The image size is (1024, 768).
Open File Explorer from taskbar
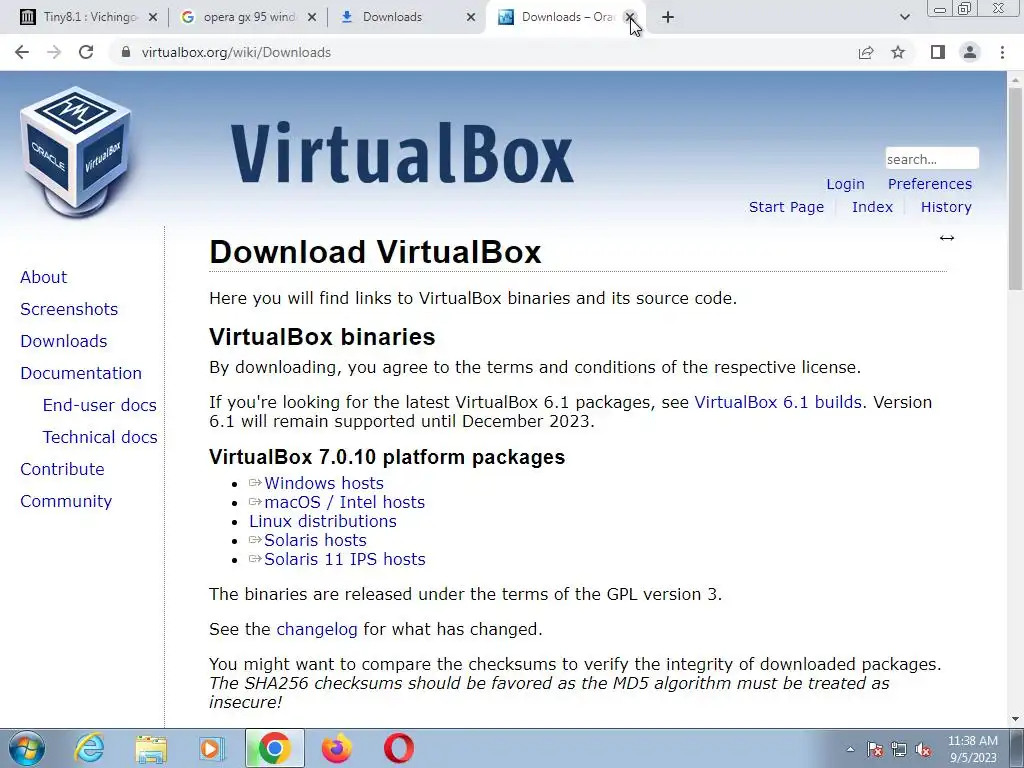click(151, 748)
